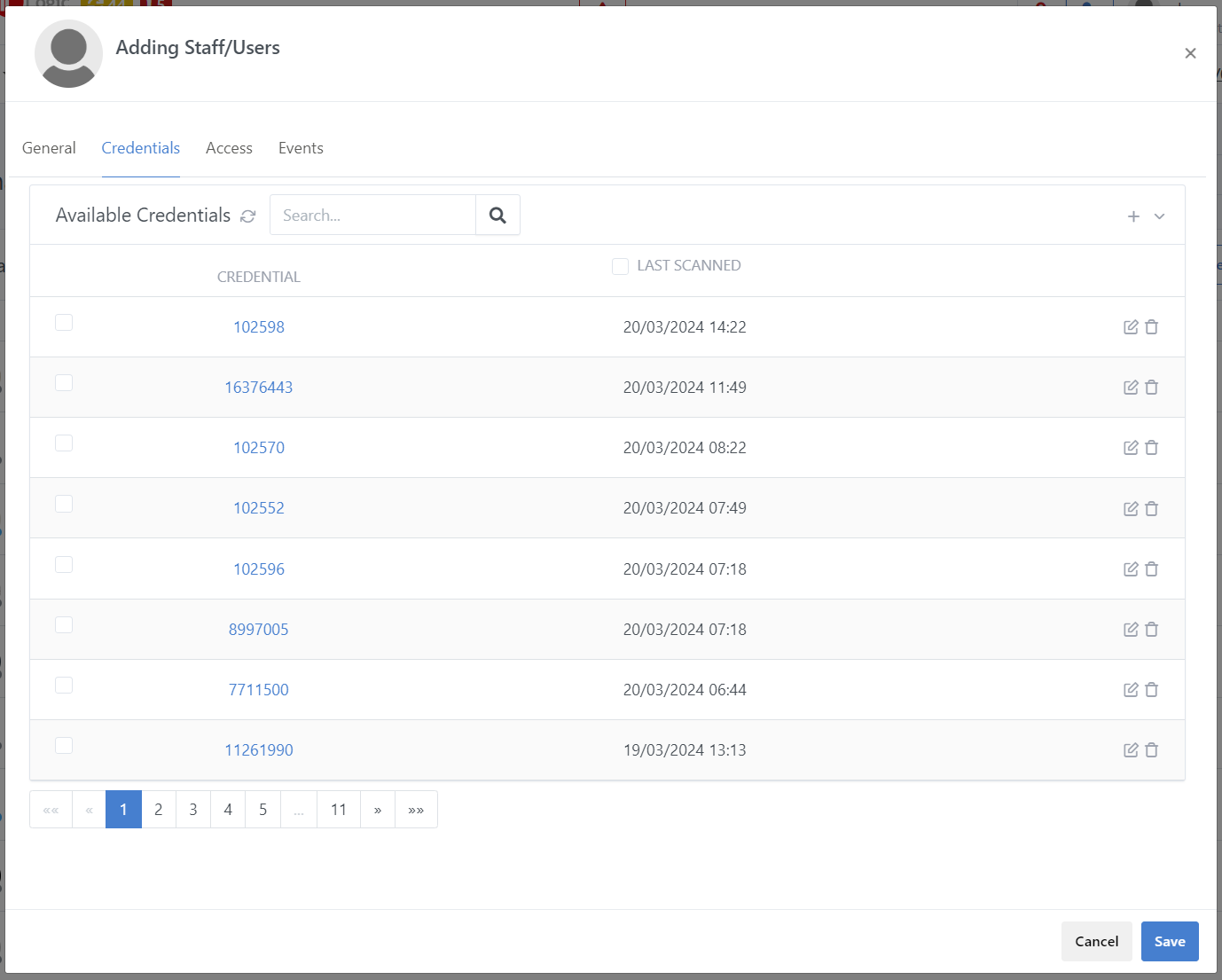
Task: Expand the chevron in Available Credentials header
Action: (x=1159, y=216)
